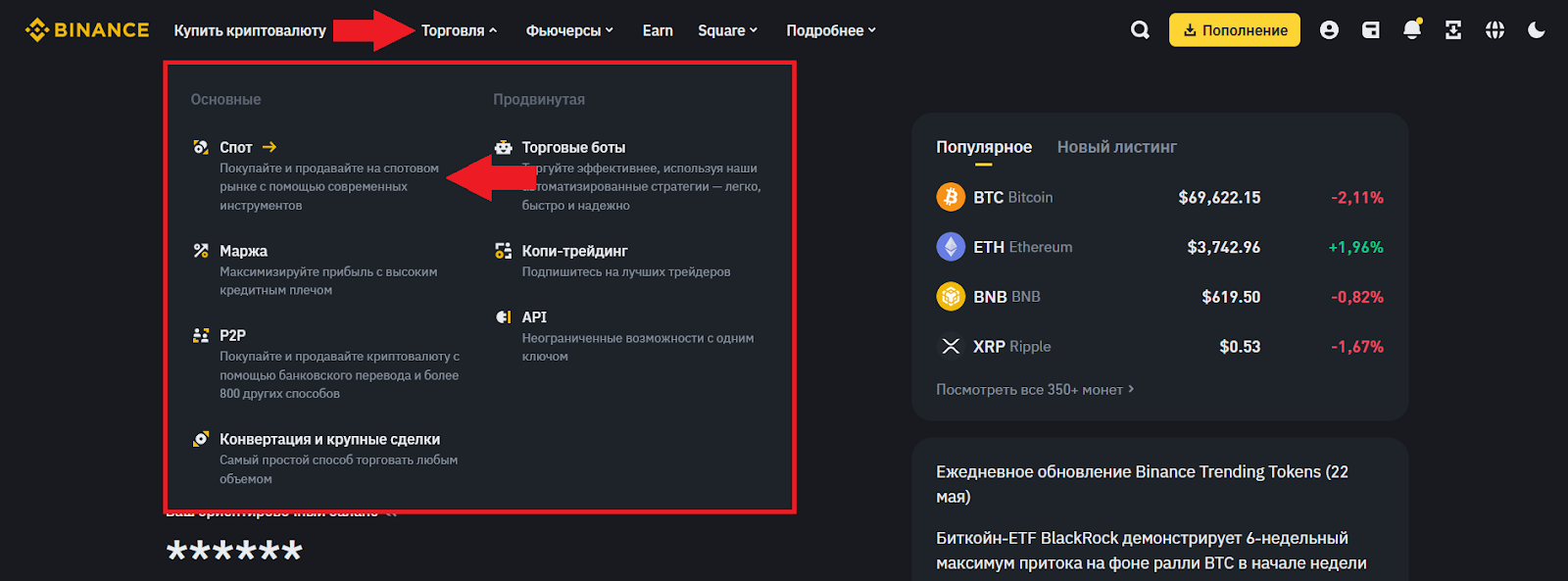Select Спот trading entry
This screenshot has width=1568, height=581.
[327, 175]
